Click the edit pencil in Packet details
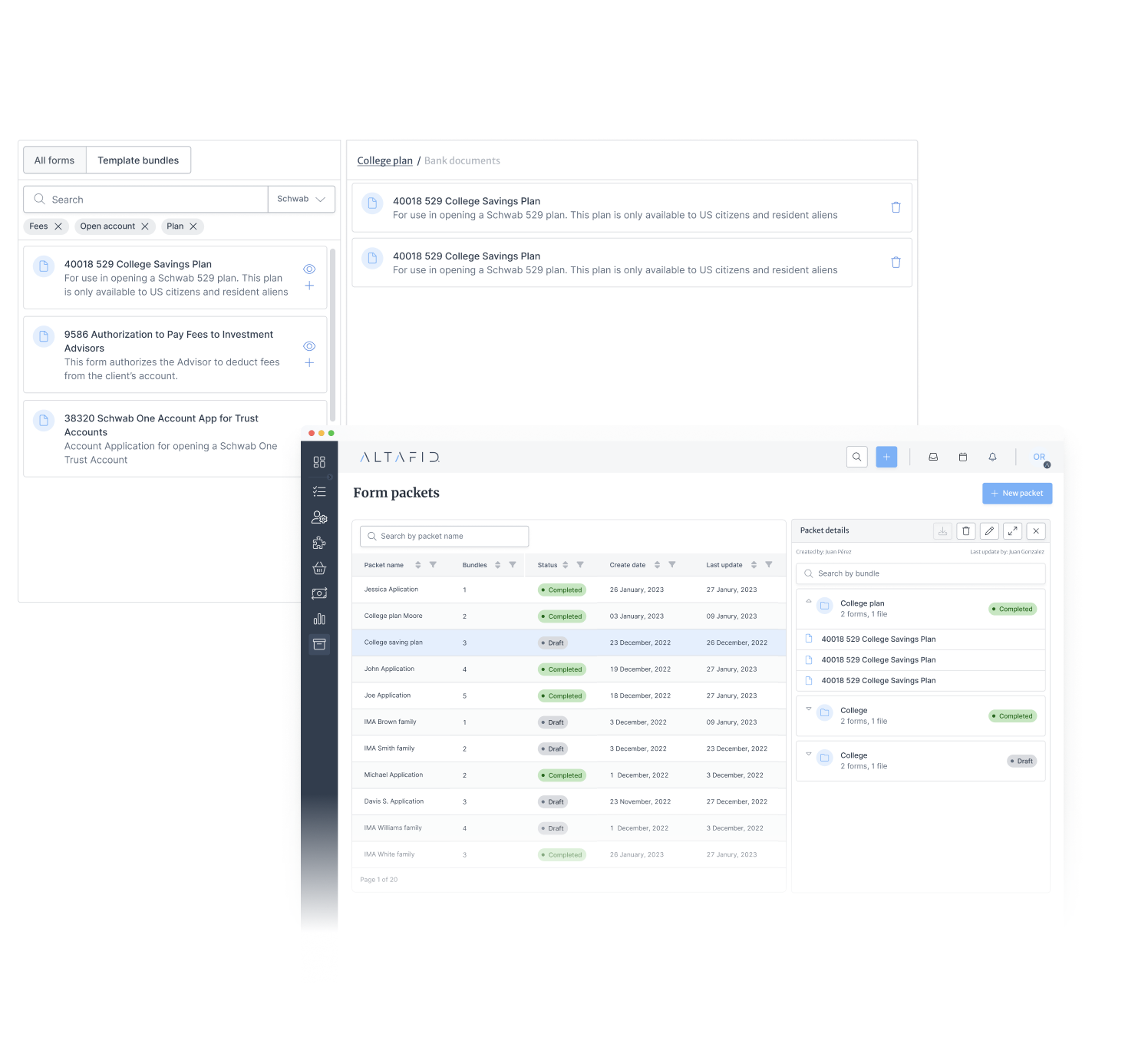Screen dimensions: 1148x1044 click(989, 530)
